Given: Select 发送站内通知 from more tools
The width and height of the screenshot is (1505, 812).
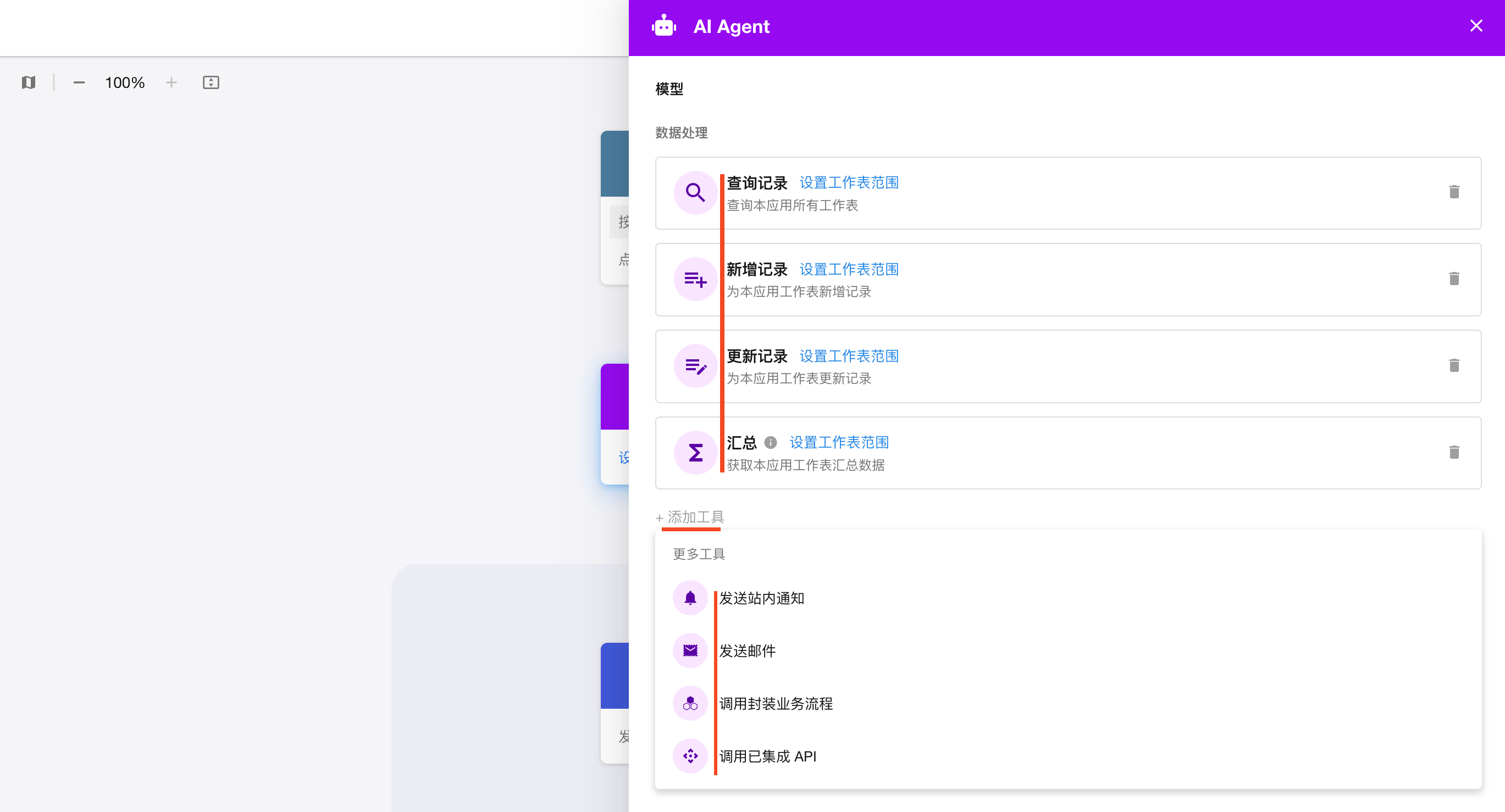Looking at the screenshot, I should click(x=761, y=598).
